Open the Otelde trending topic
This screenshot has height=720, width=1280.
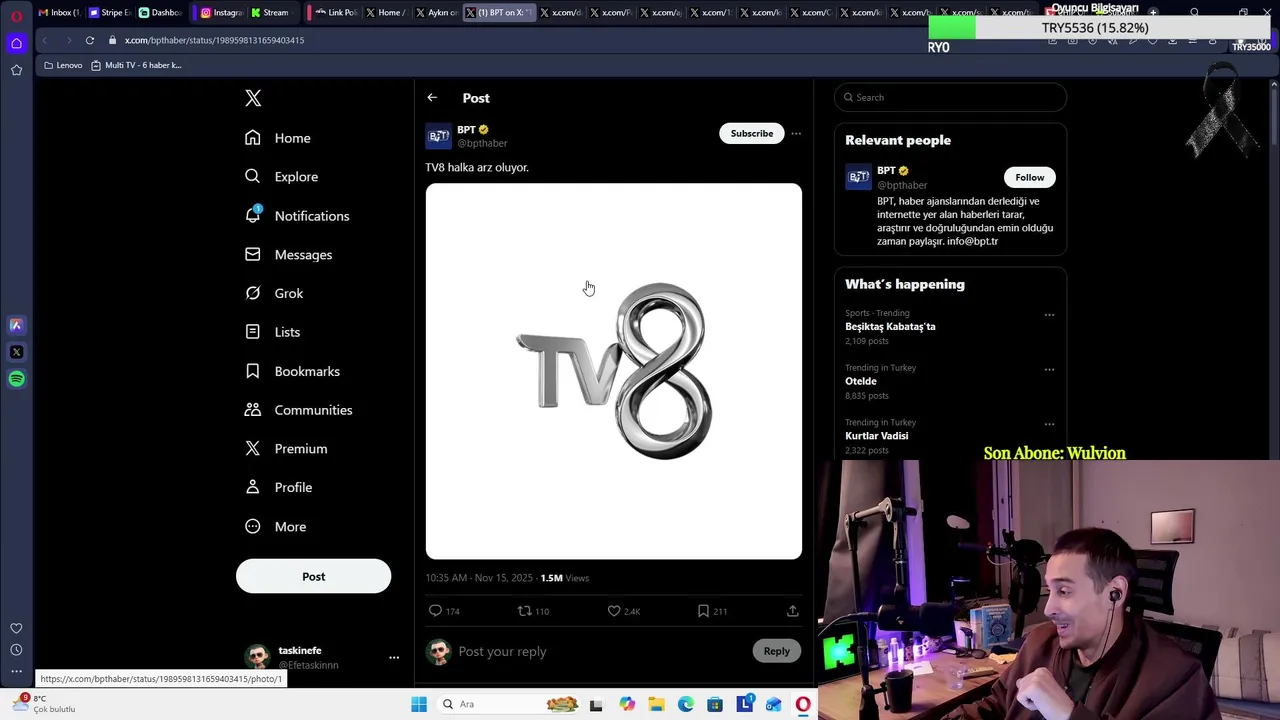click(x=861, y=381)
